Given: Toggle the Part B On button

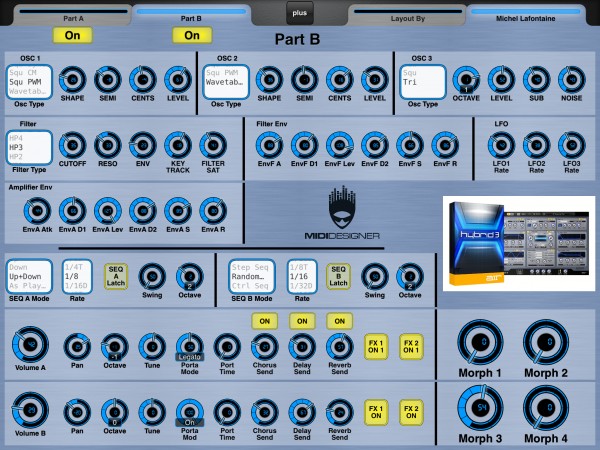Looking at the screenshot, I should 192,35.
